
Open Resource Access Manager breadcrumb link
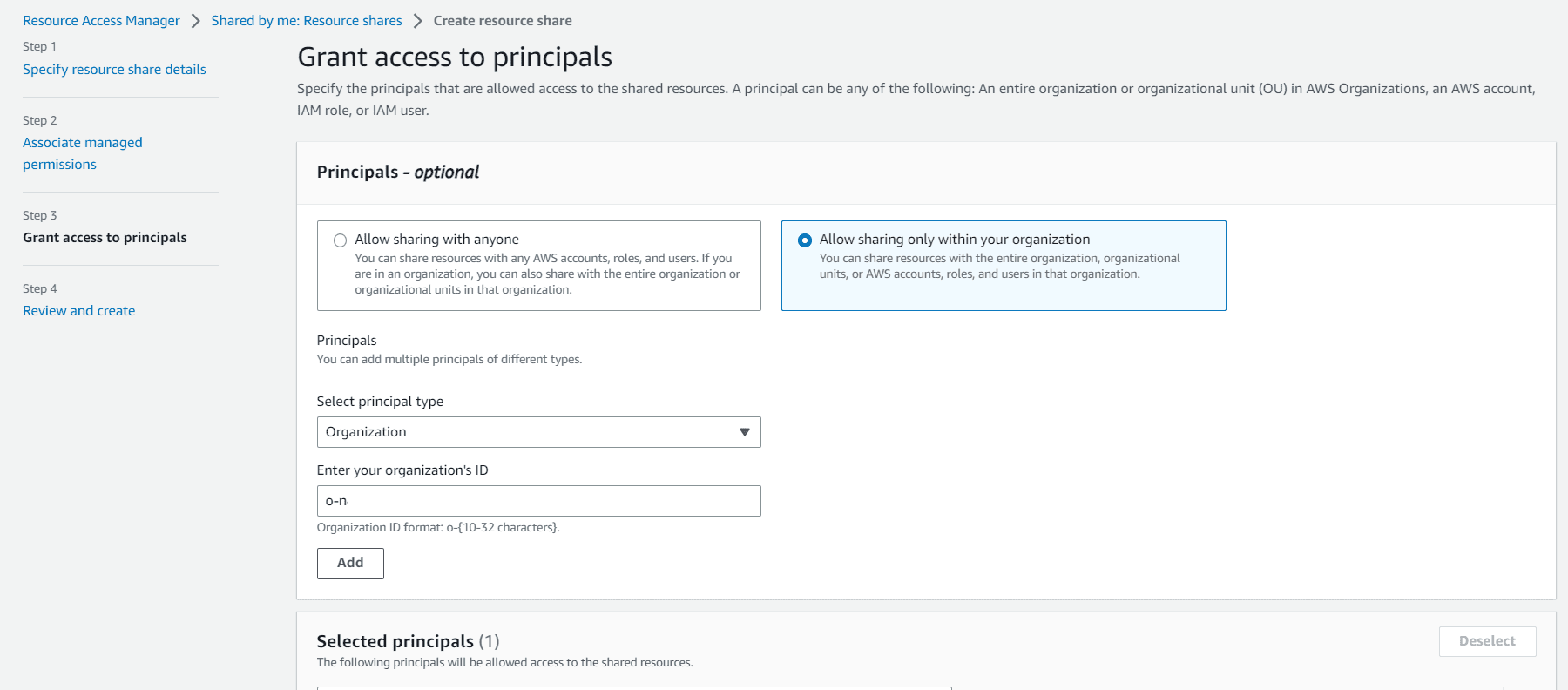coord(101,21)
